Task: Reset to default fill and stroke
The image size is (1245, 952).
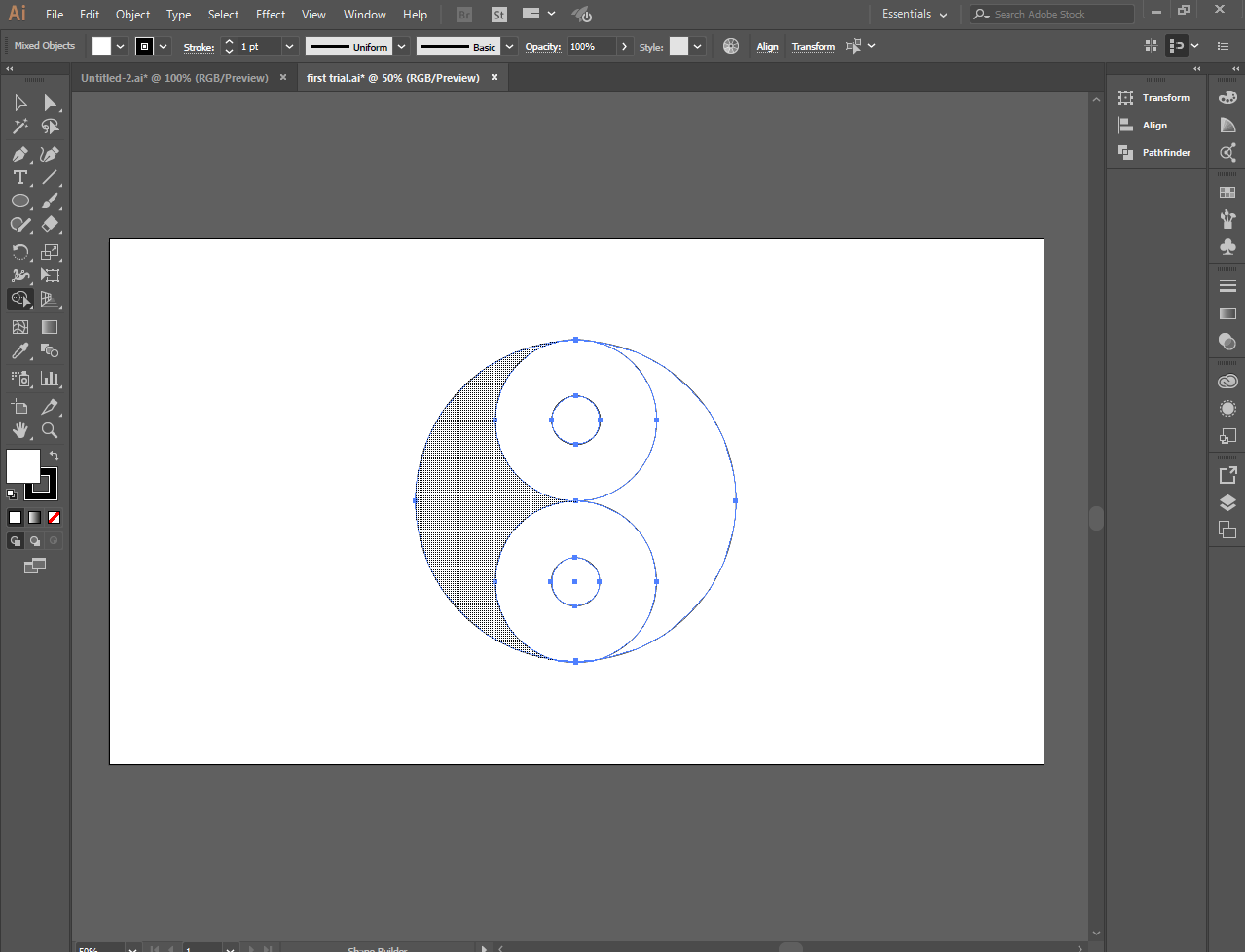Action: (12, 494)
